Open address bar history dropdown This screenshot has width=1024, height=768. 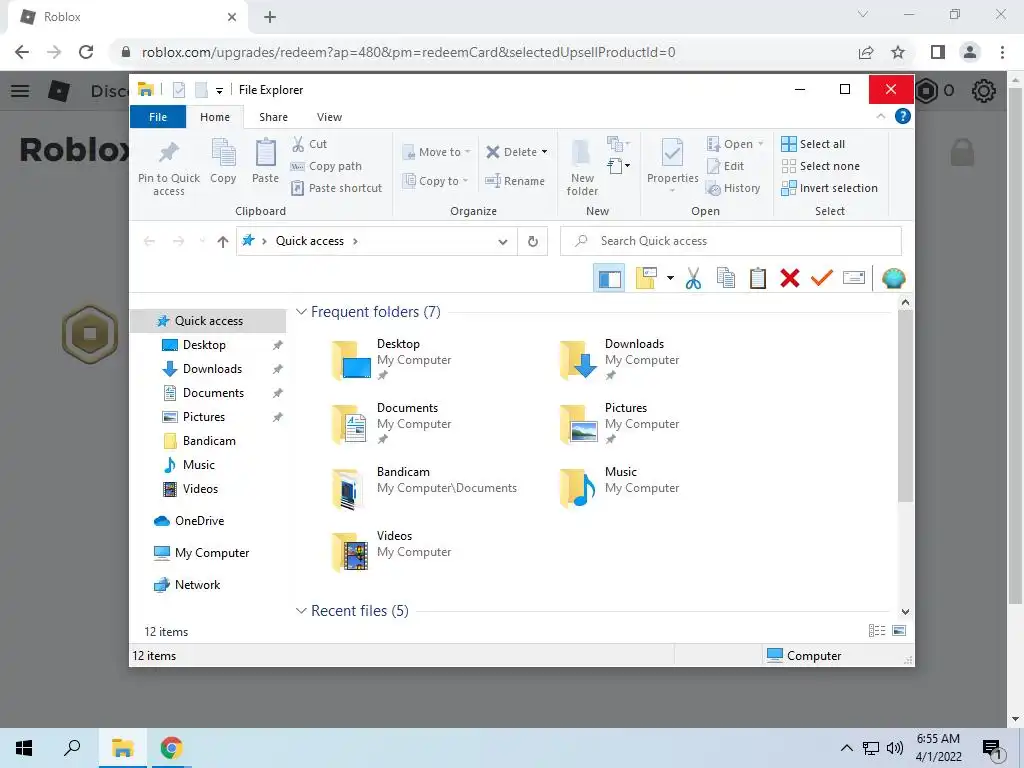pos(503,242)
